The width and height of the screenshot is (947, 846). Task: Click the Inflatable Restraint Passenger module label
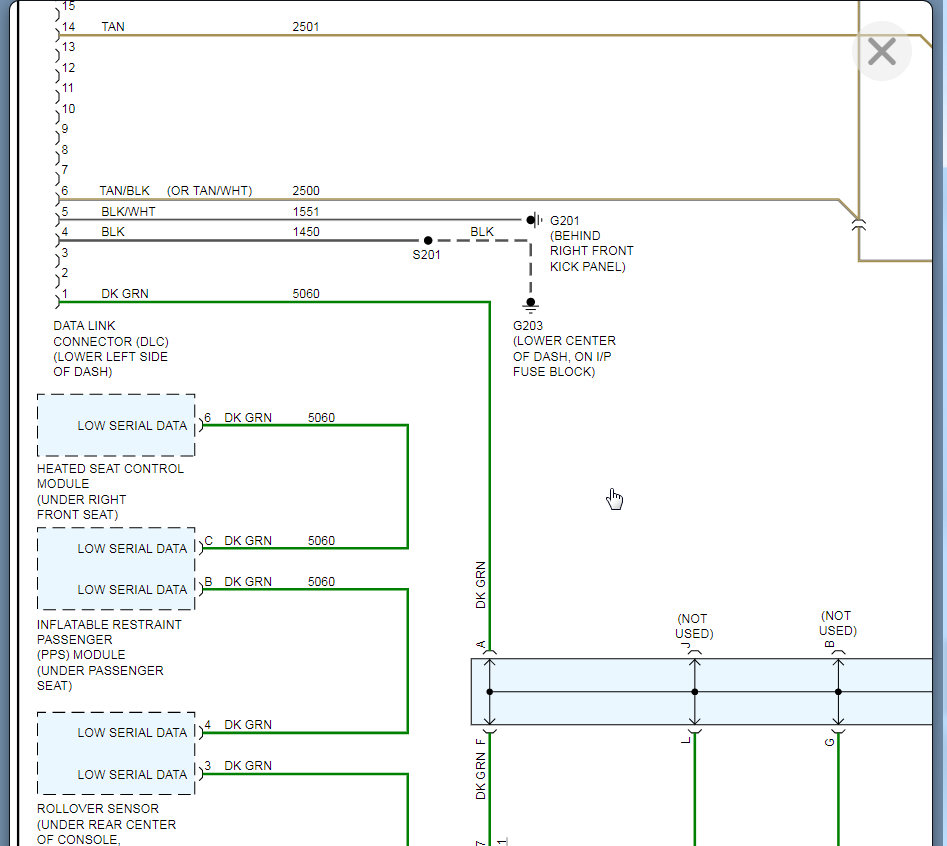[109, 655]
